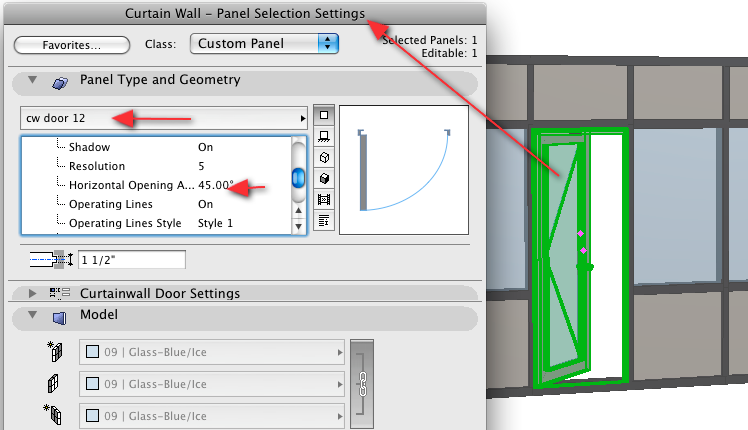
Task: Click the parameter list scroll down arrow
Action: tap(299, 226)
